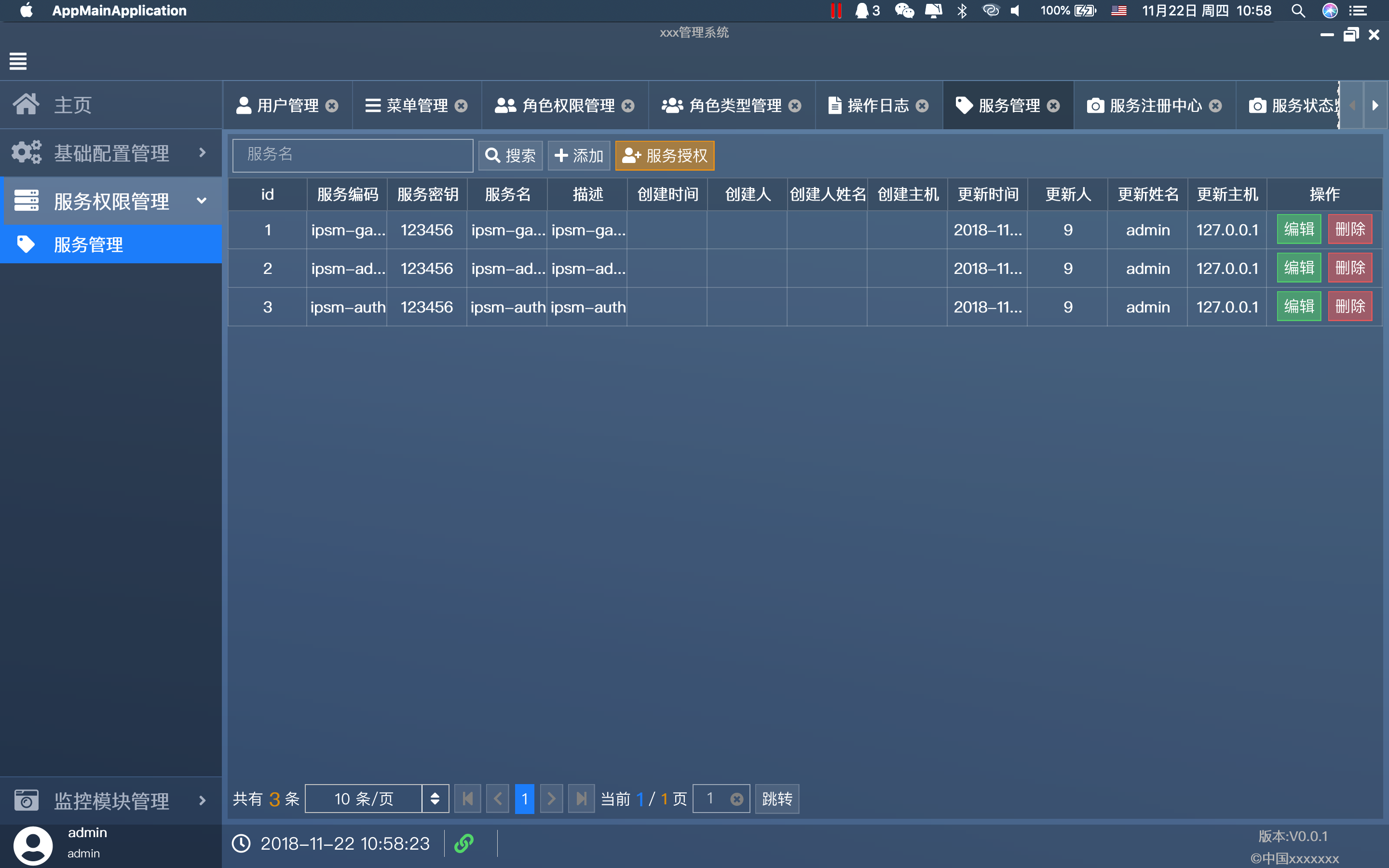The image size is (1389, 868).
Task: Open Spotlight search in menu bar
Action: point(1298,10)
